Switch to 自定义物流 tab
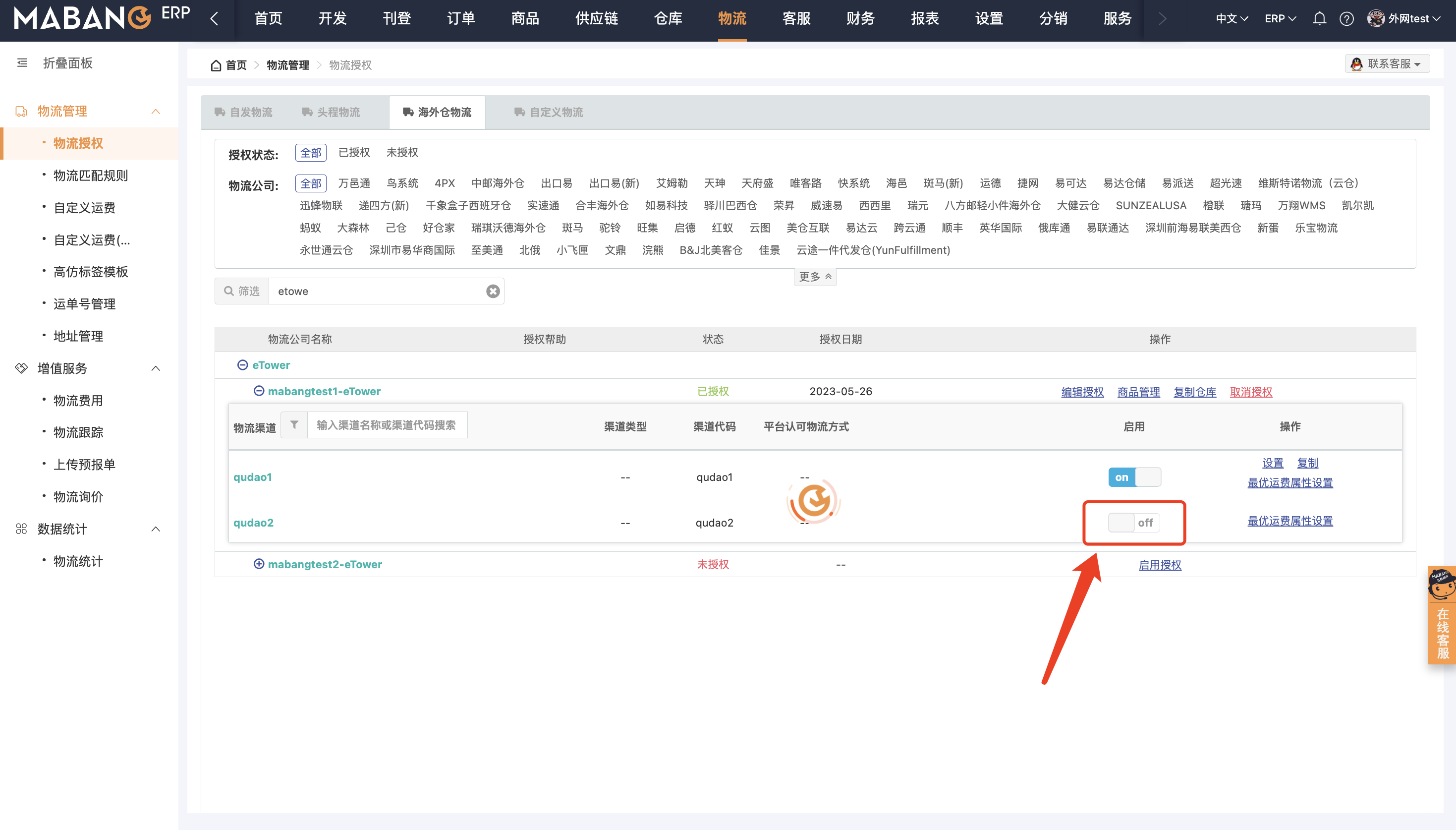Viewport: 1456px width, 830px height. coord(549,112)
